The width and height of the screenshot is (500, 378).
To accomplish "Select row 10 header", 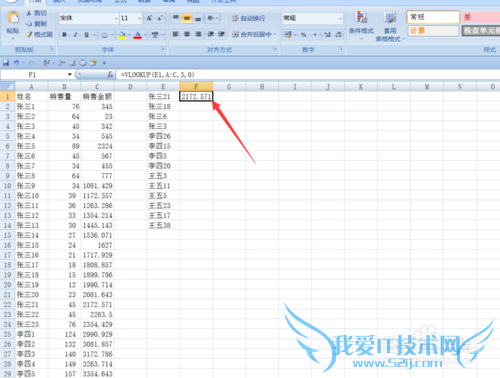I will pos(7,186).
